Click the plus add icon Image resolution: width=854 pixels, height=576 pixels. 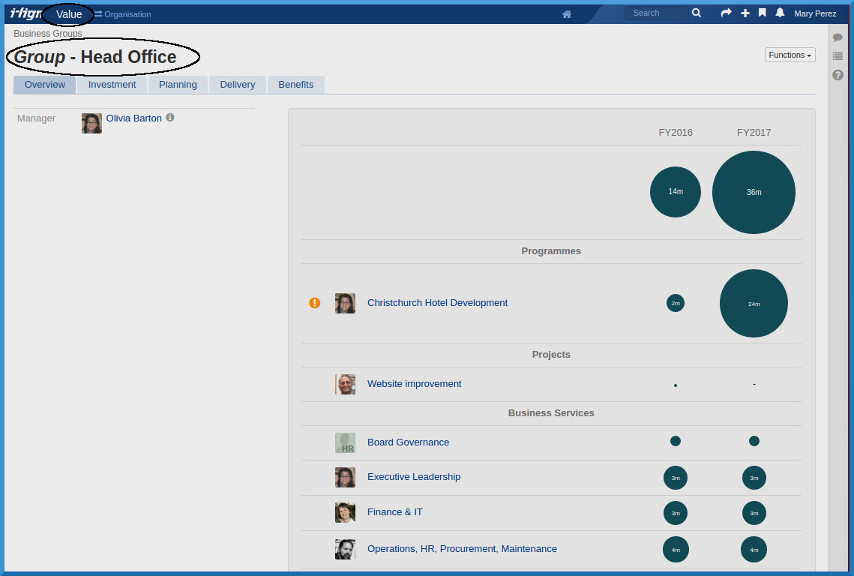coord(745,14)
